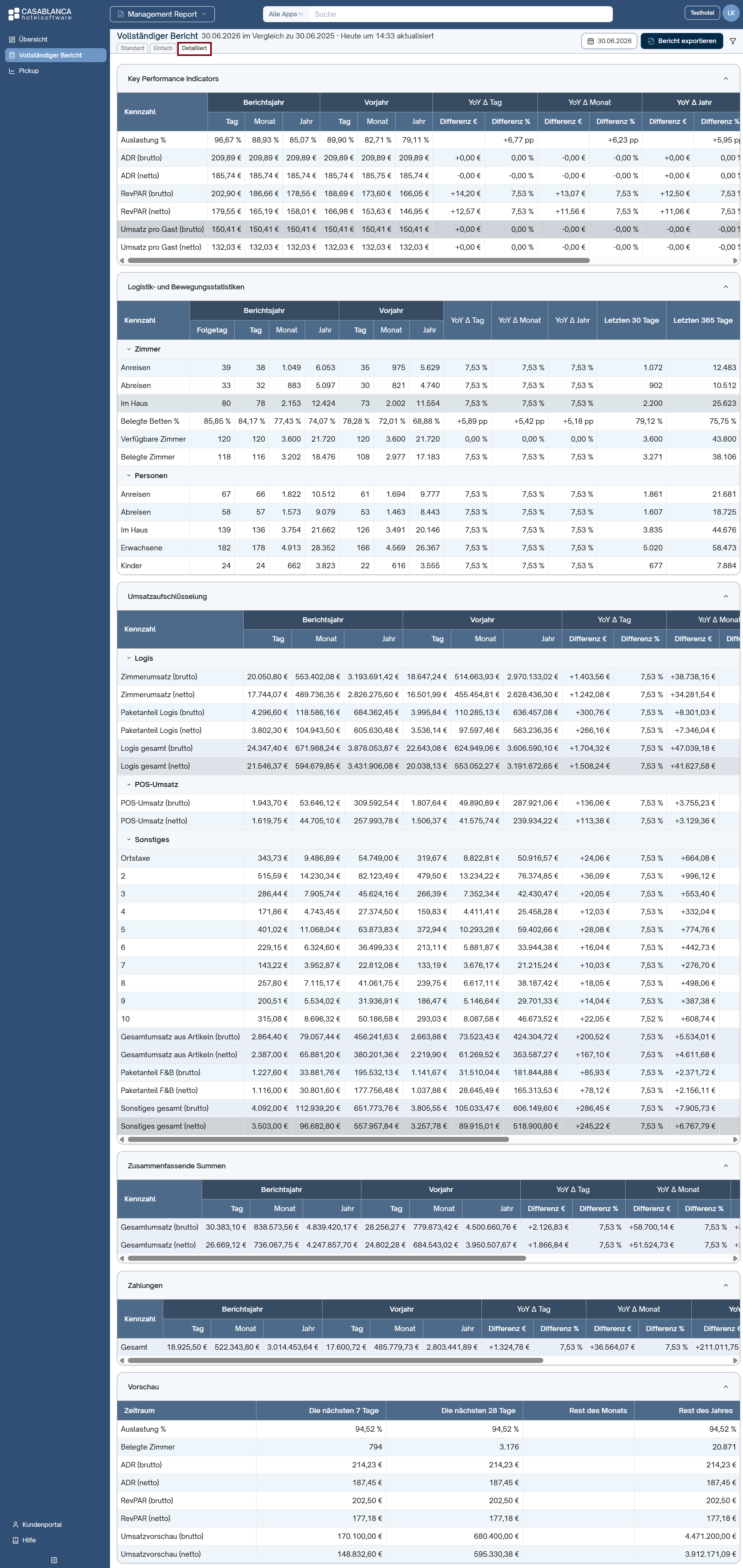Click the Folgetag column header
The image size is (743, 1568).
click(212, 330)
